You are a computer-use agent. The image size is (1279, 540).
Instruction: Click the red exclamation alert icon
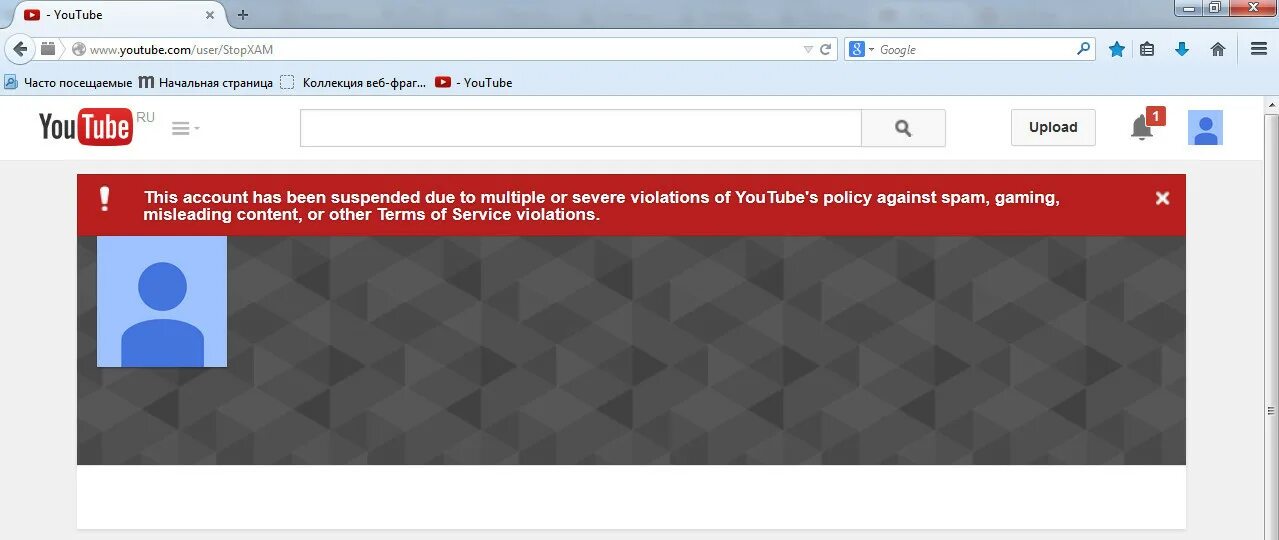click(104, 198)
